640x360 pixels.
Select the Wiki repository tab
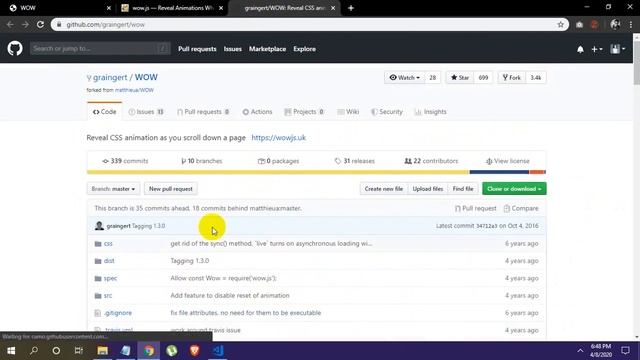[x=348, y=111]
